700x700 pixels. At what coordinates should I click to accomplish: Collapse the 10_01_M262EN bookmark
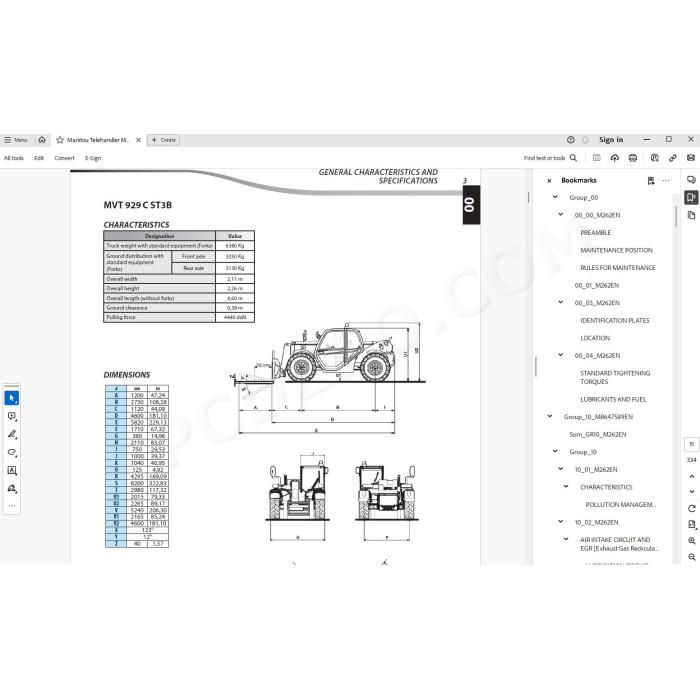coord(561,469)
